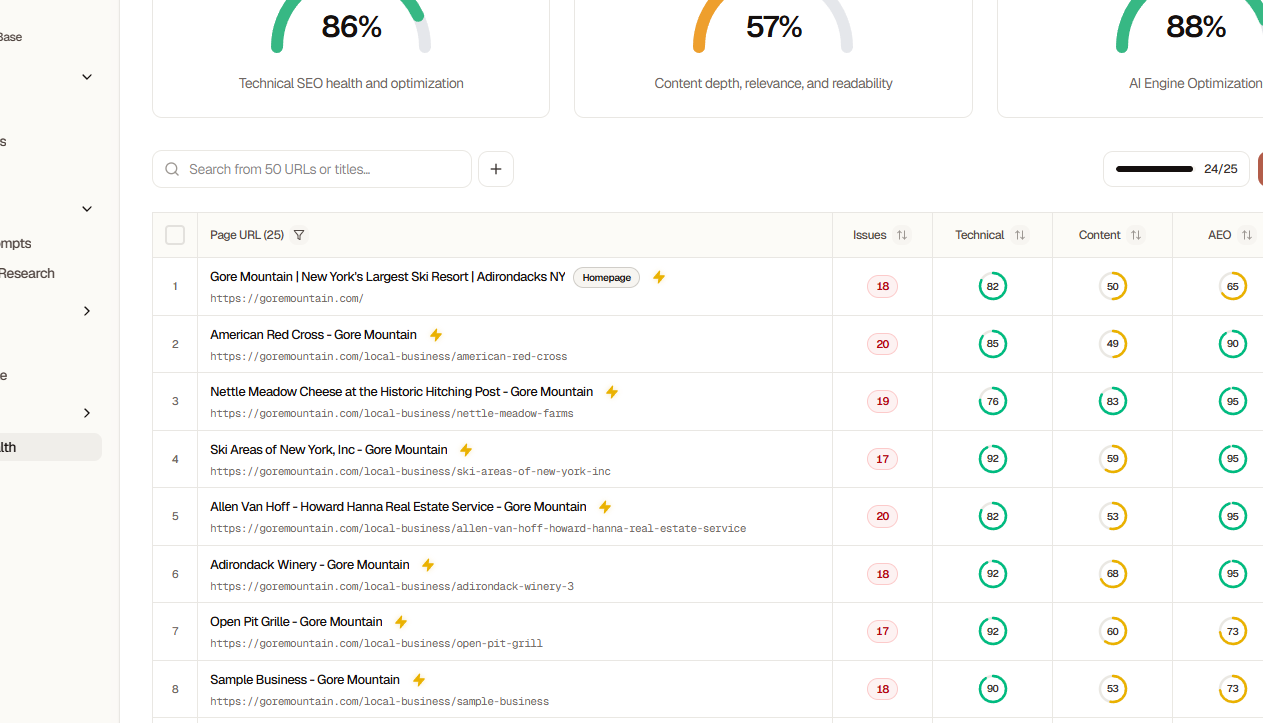Click Technical score 85 for American Red Cross

click(992, 344)
